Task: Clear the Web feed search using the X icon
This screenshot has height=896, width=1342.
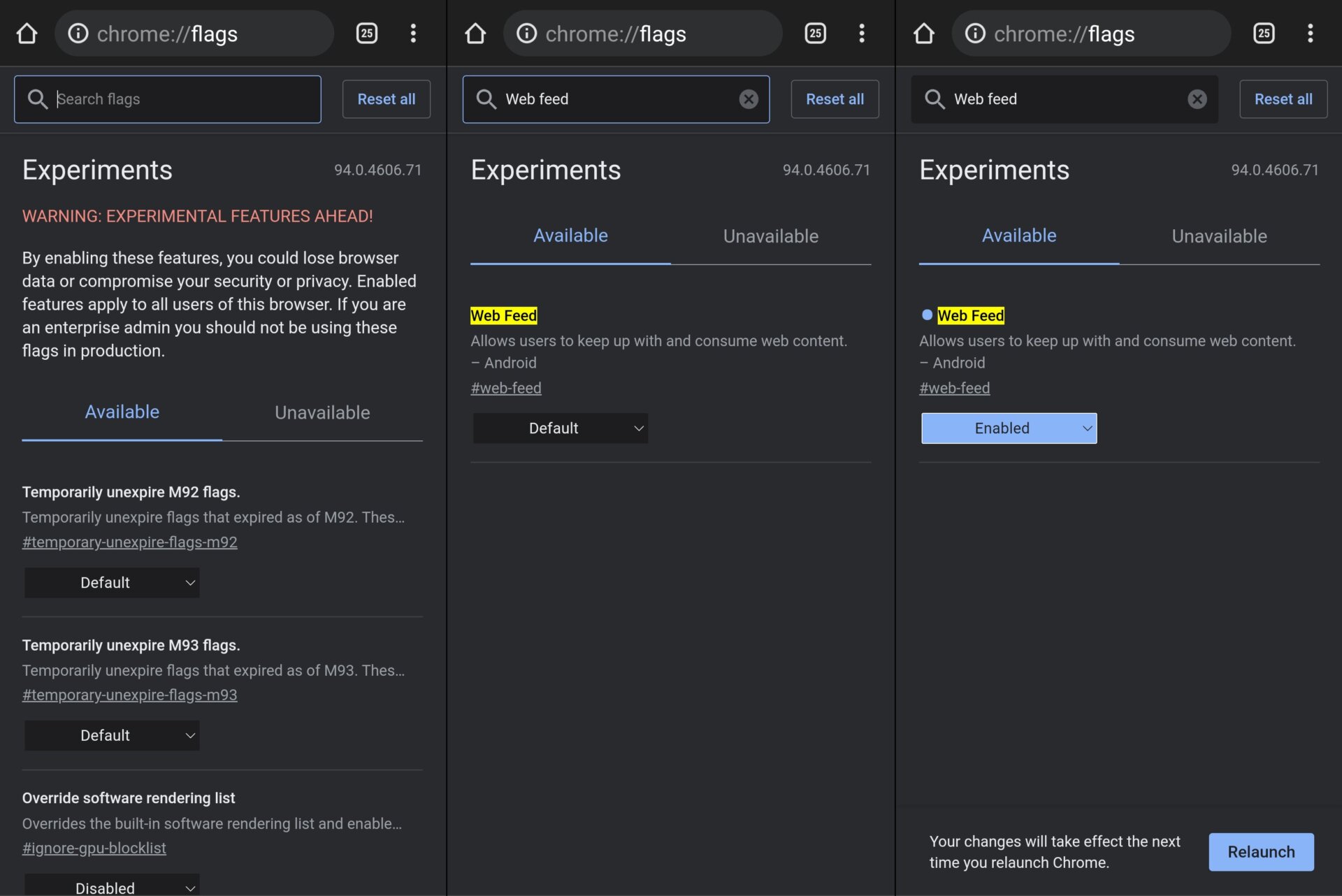Action: [x=749, y=99]
